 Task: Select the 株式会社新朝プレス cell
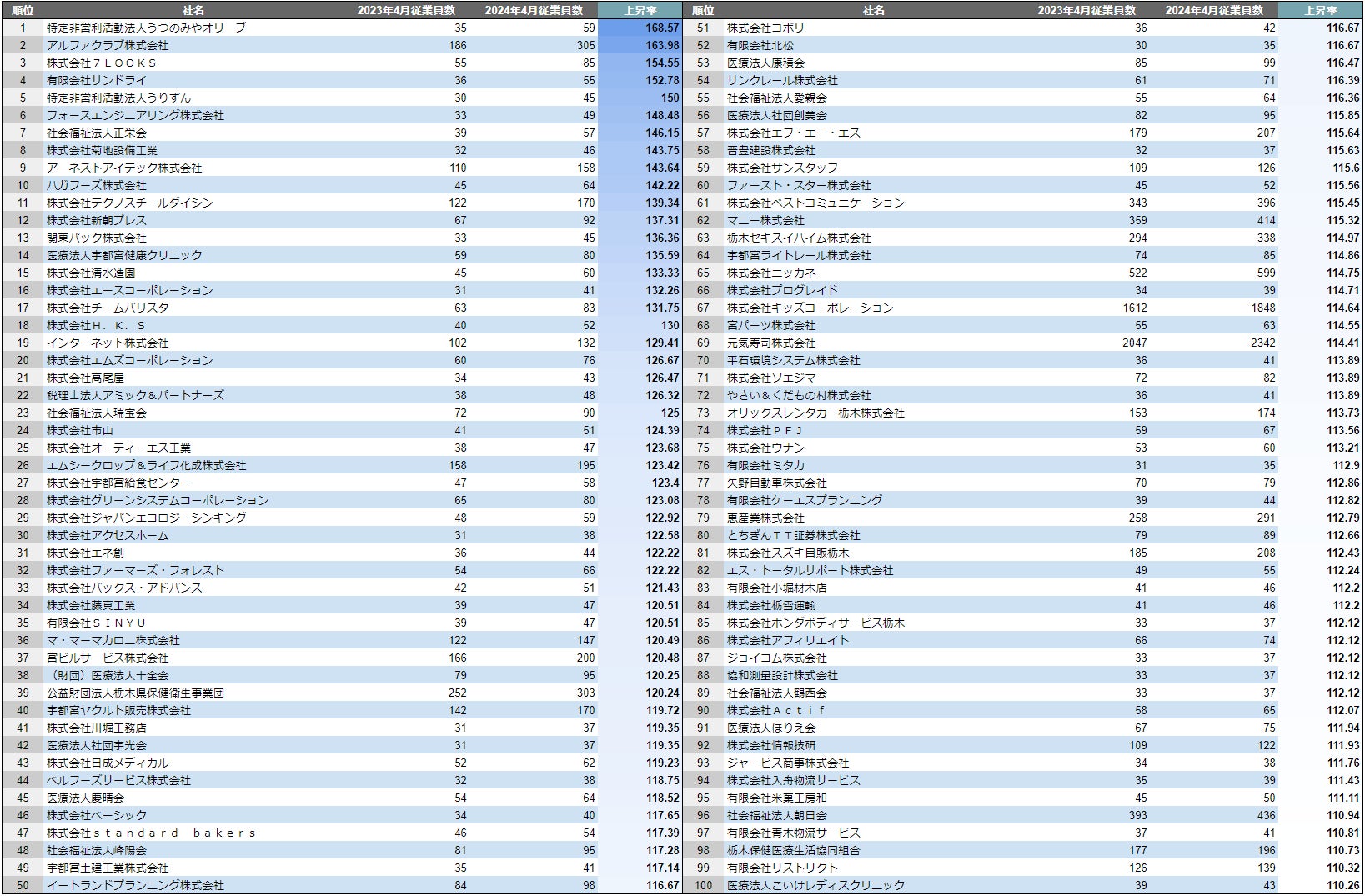pyautogui.click(x=97, y=220)
